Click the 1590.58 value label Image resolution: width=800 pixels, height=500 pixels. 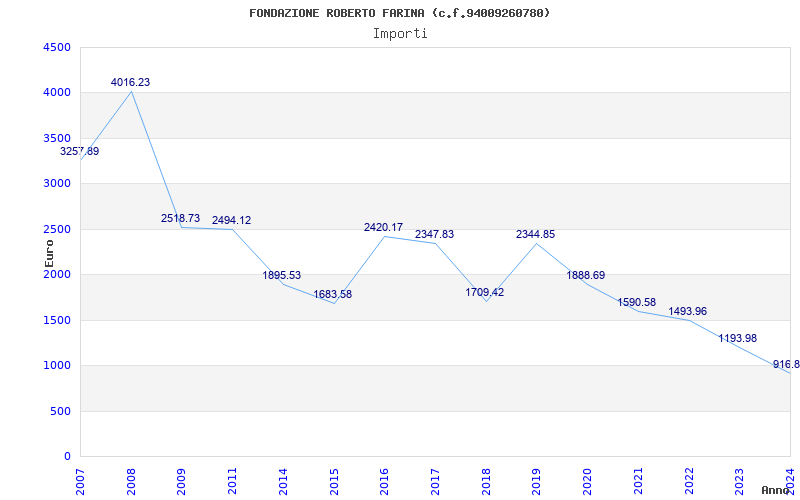click(x=637, y=302)
